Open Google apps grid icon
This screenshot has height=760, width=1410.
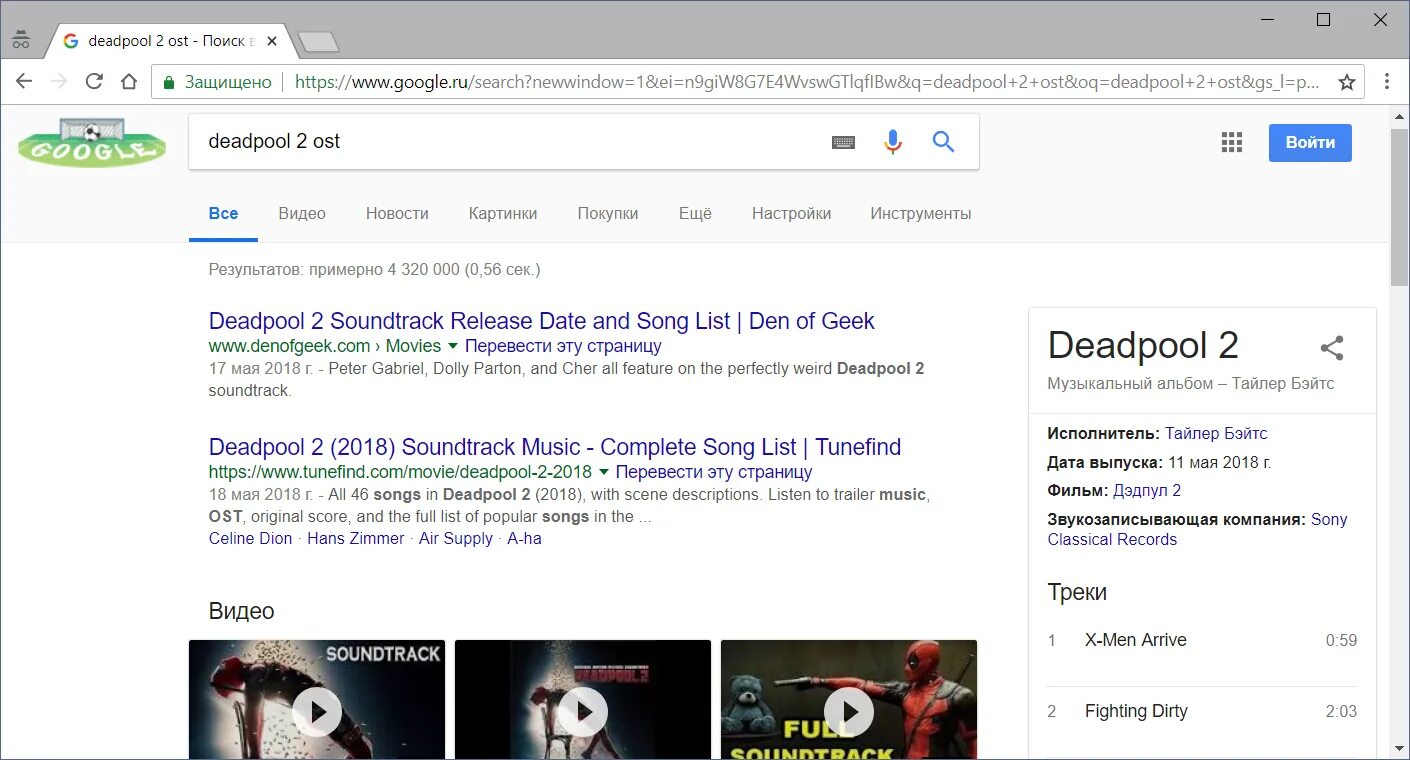tap(1232, 142)
